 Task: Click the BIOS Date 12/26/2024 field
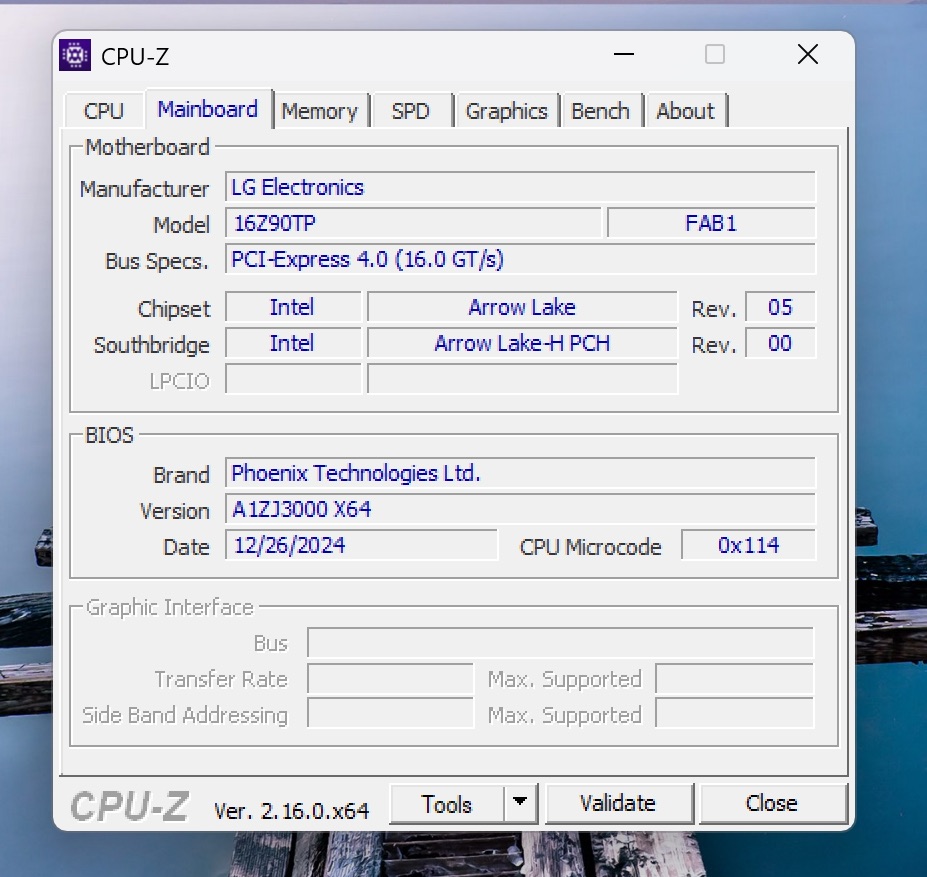[361, 545]
